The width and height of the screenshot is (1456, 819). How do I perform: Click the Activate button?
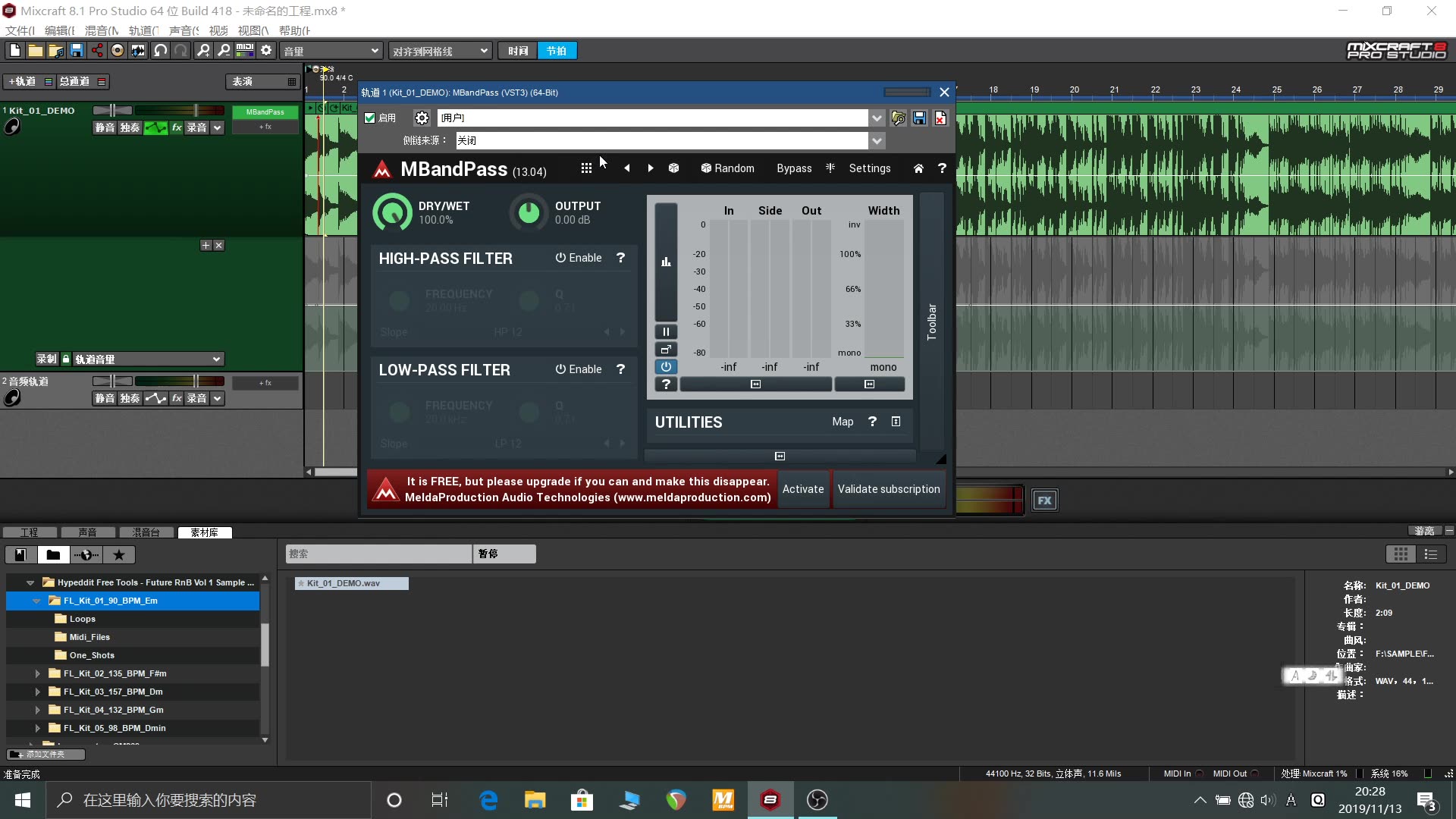coord(803,489)
